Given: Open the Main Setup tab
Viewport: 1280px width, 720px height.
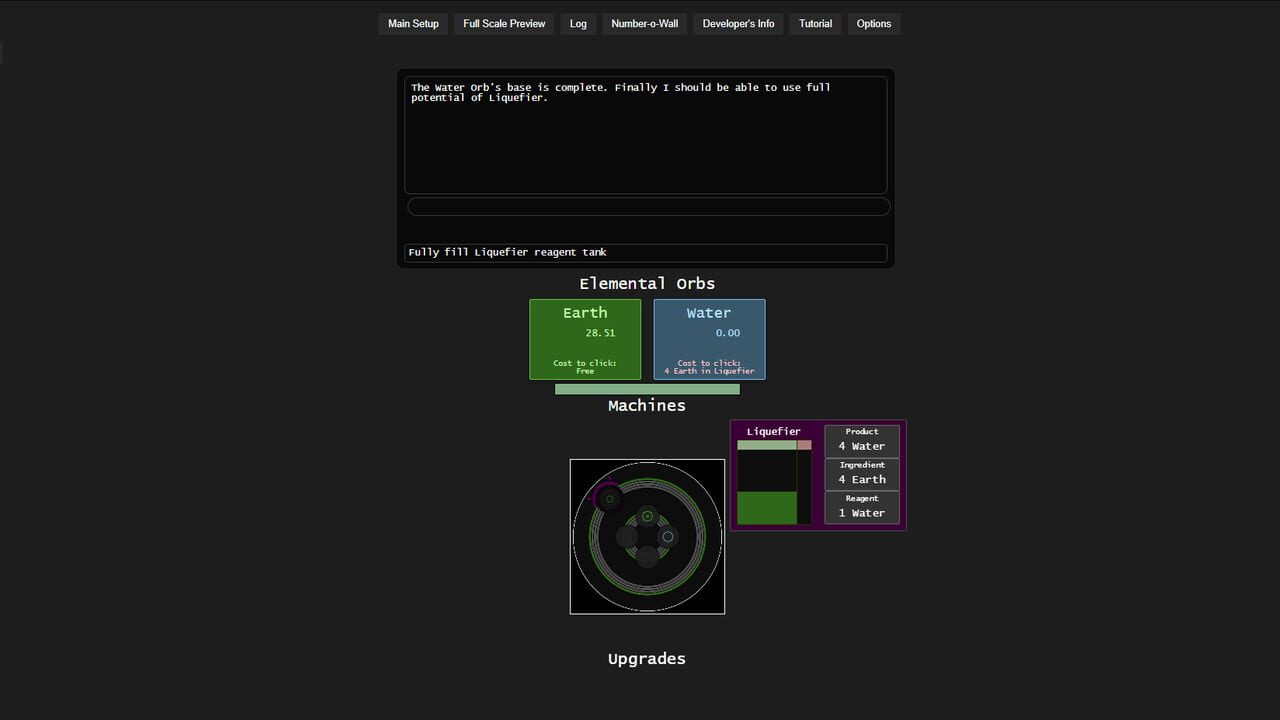Looking at the screenshot, I should (413, 24).
